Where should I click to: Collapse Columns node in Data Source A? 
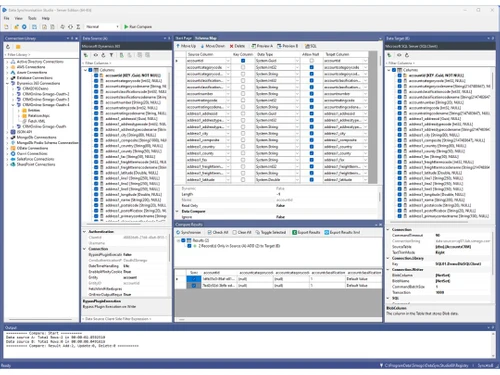(85, 70)
